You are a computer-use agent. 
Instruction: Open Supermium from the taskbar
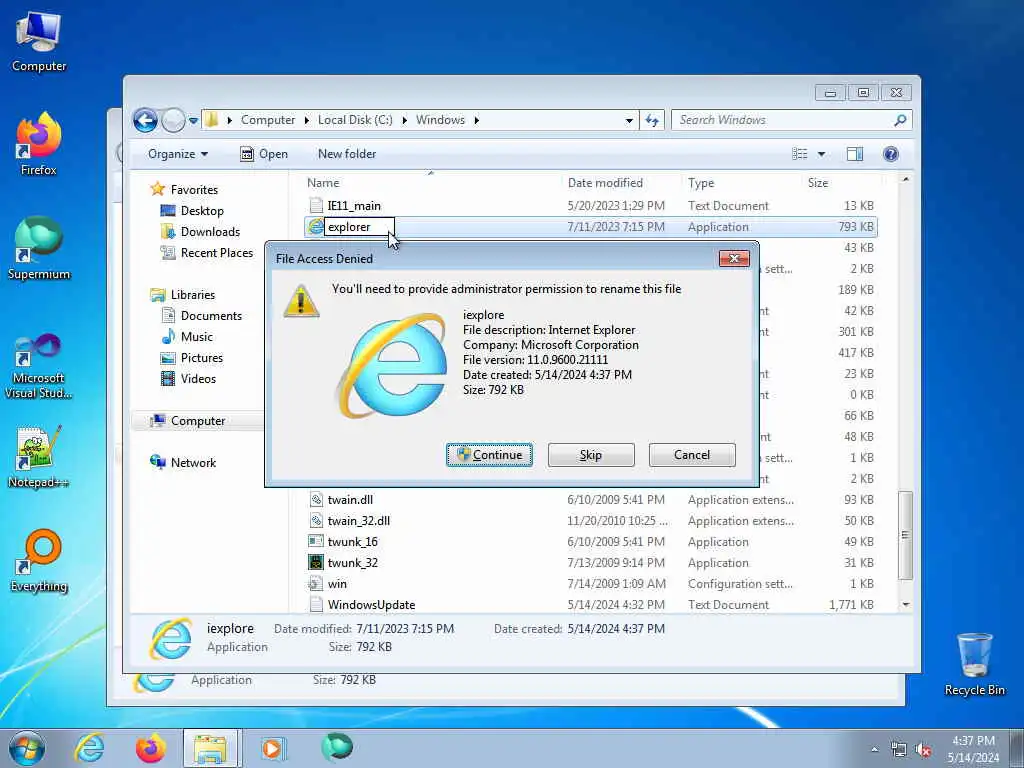(x=336, y=748)
